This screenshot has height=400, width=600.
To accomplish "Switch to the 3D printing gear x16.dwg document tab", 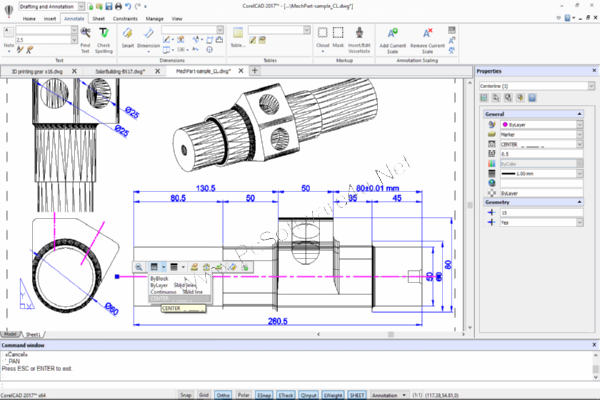I will pos(37,71).
